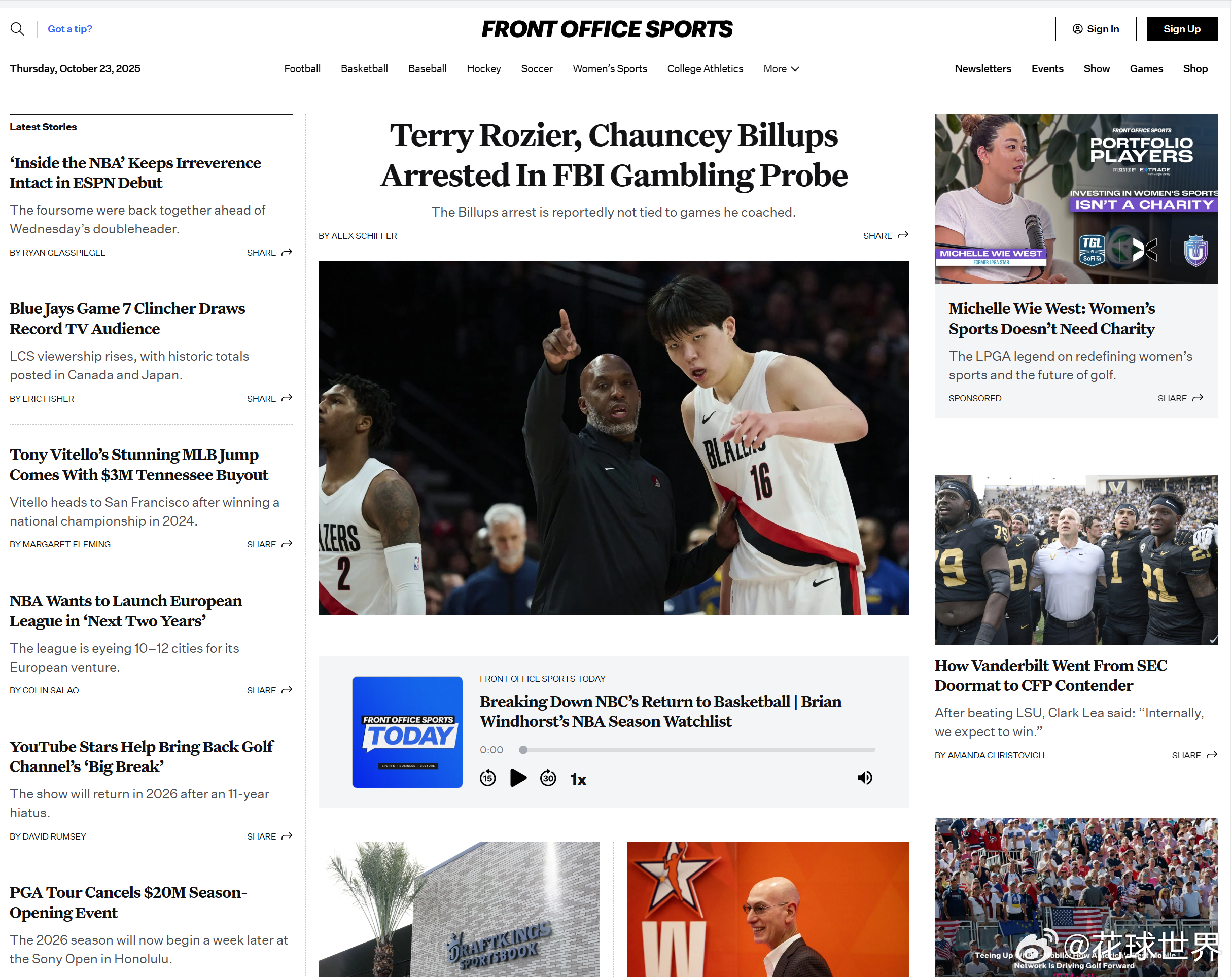Viewport: 1232px width, 977px height.
Task: Rewind podcast 15 seconds
Action: [x=487, y=778]
